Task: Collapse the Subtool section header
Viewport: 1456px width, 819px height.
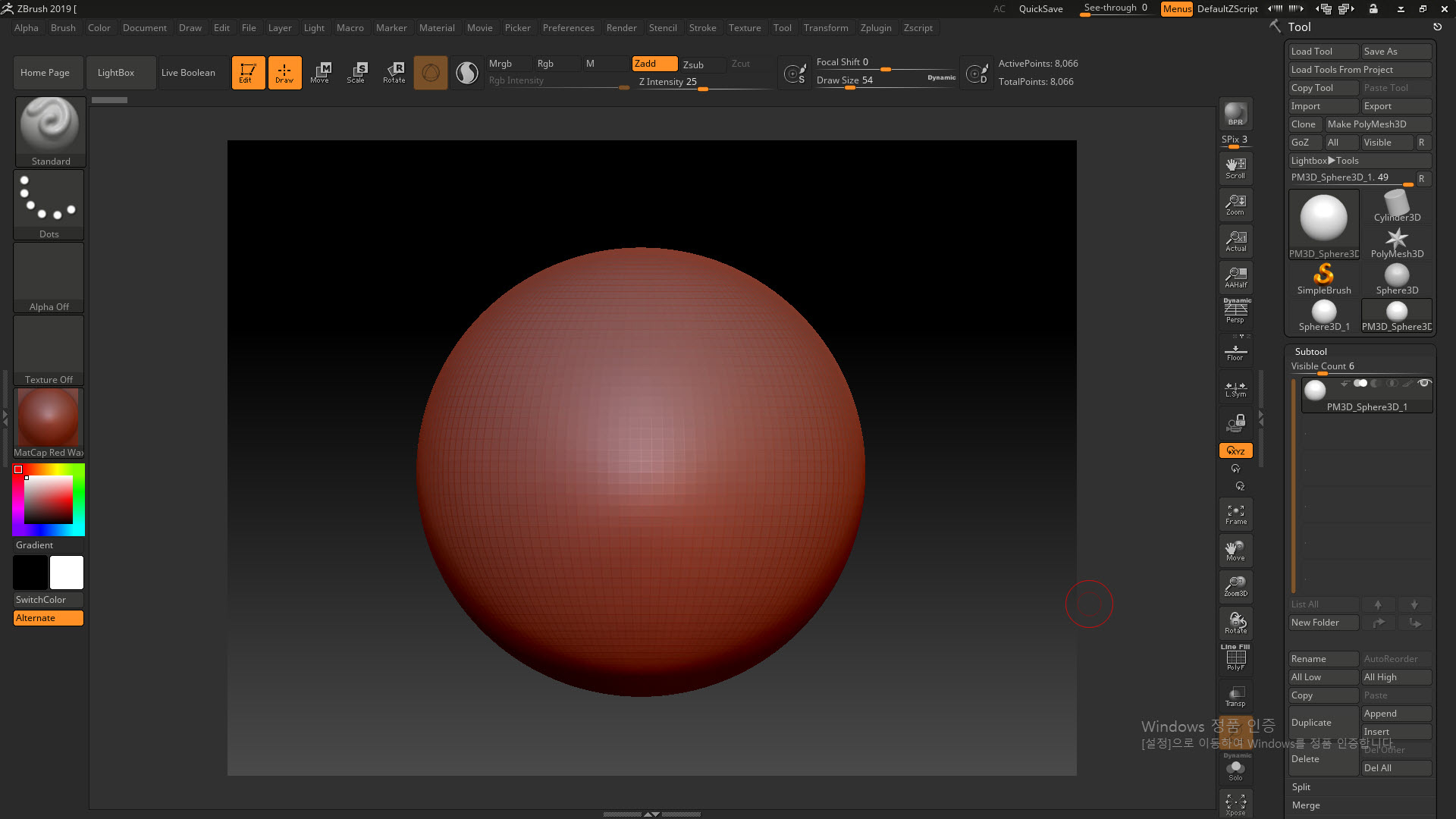Action: (1310, 351)
